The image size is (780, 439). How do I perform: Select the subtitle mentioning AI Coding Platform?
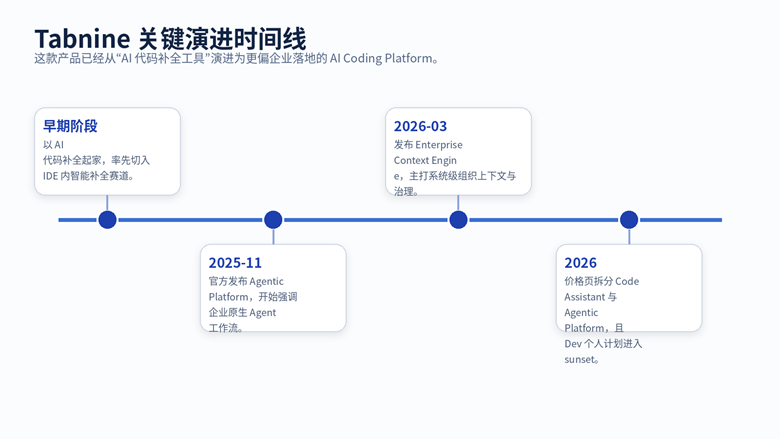click(237, 58)
